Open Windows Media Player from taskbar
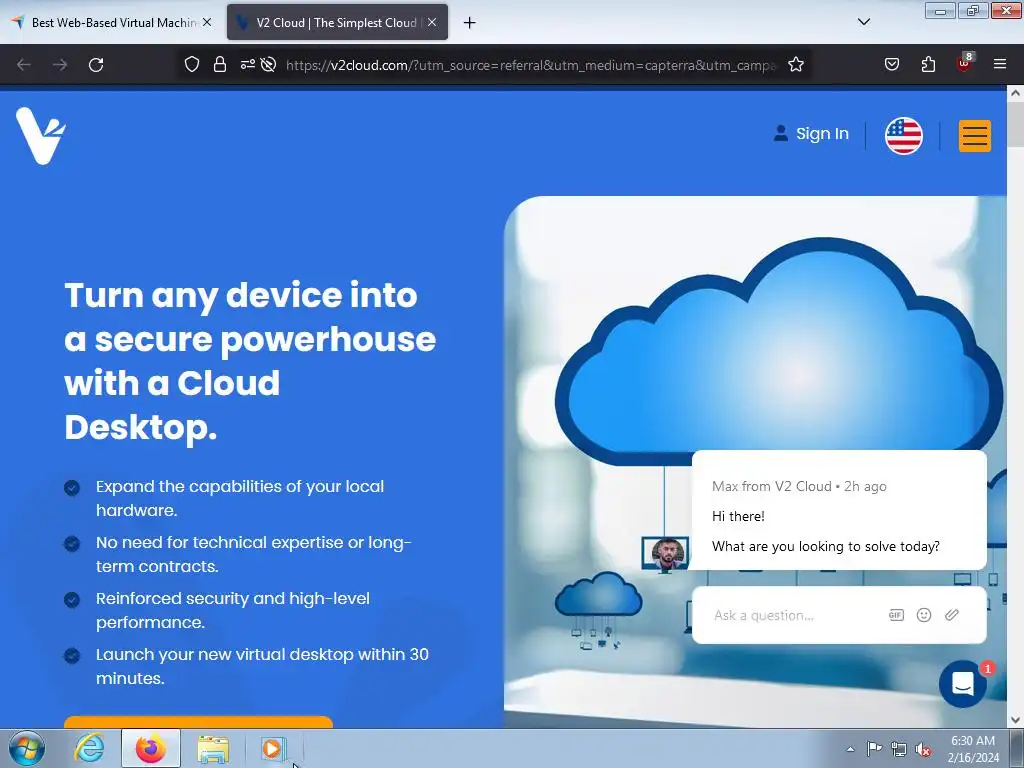This screenshot has height=768, width=1024. [x=273, y=748]
